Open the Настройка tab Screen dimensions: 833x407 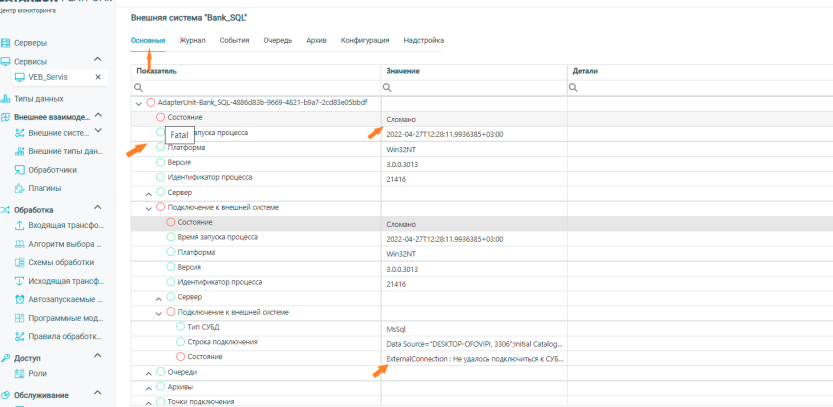(x=423, y=40)
